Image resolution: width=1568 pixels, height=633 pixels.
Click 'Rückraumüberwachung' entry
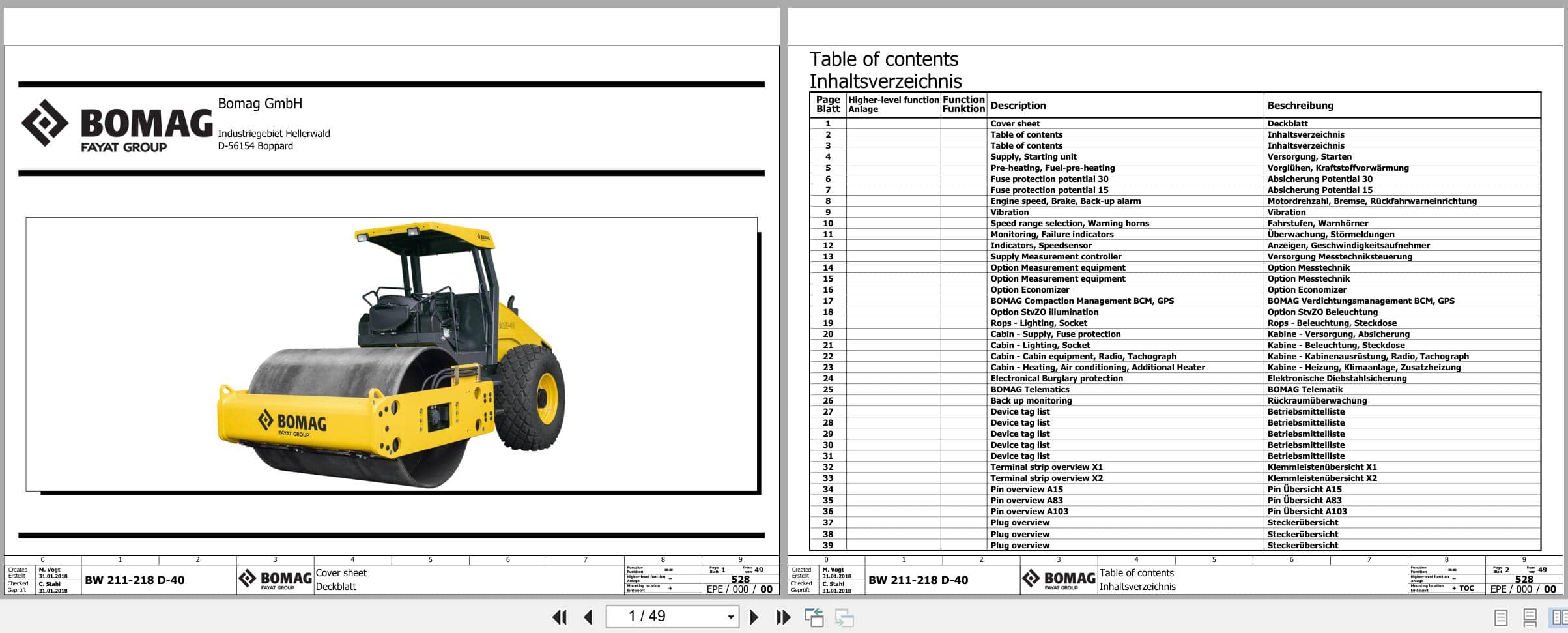pos(1317,400)
